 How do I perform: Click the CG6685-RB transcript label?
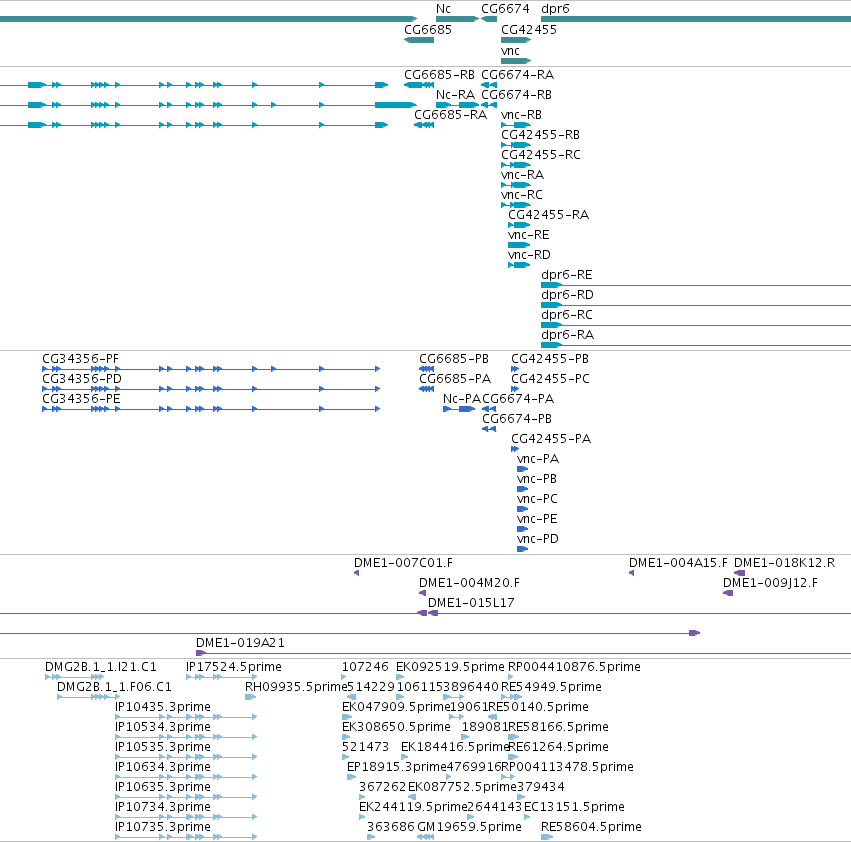pyautogui.click(x=439, y=75)
